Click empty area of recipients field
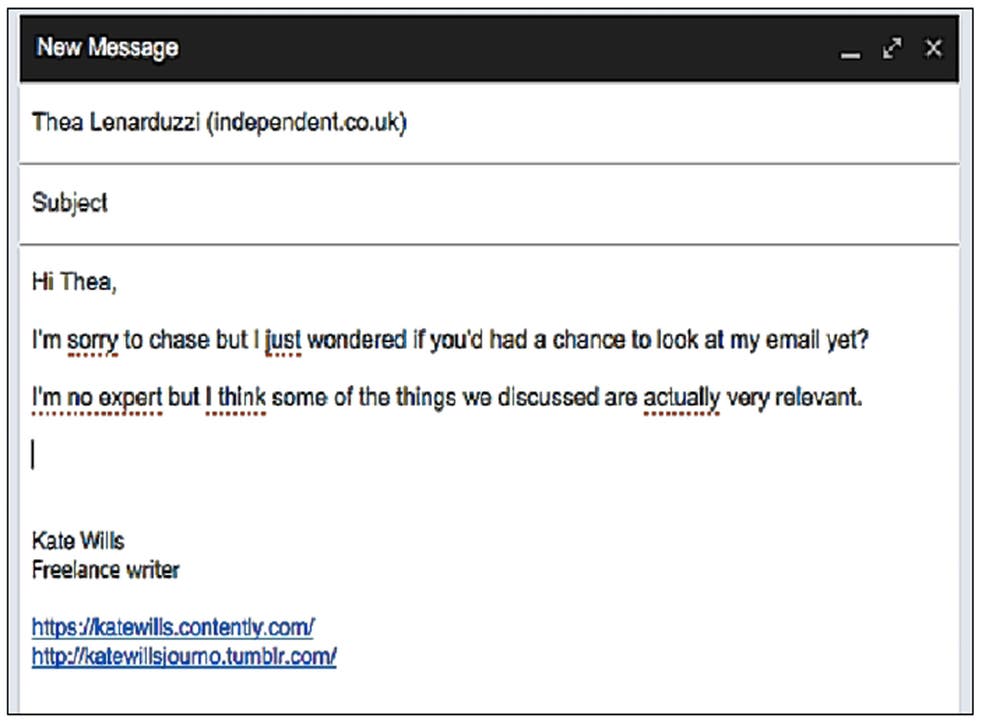Screen dimensions: 982x726 (x=683, y=123)
